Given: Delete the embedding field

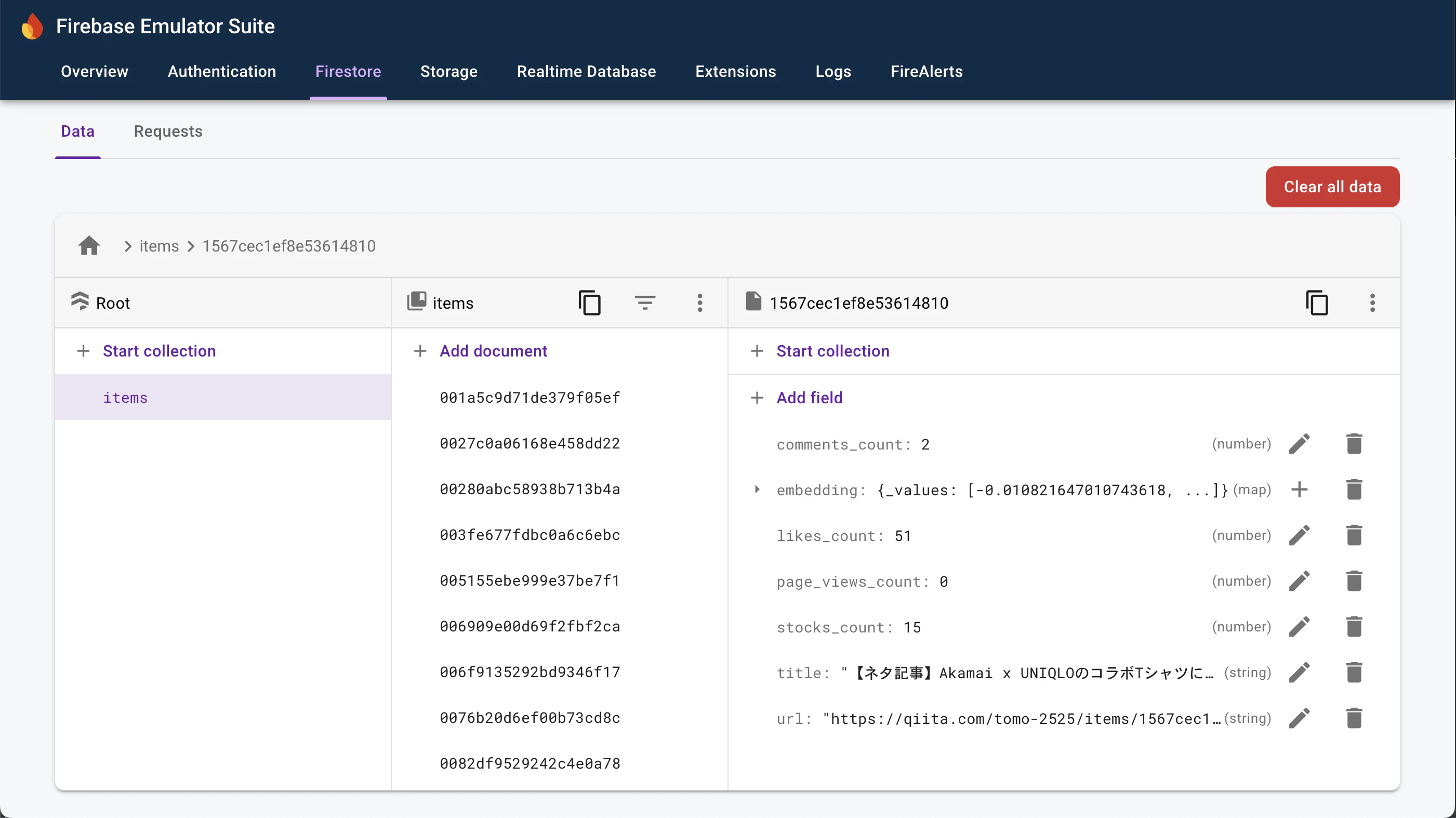Looking at the screenshot, I should tap(1354, 490).
